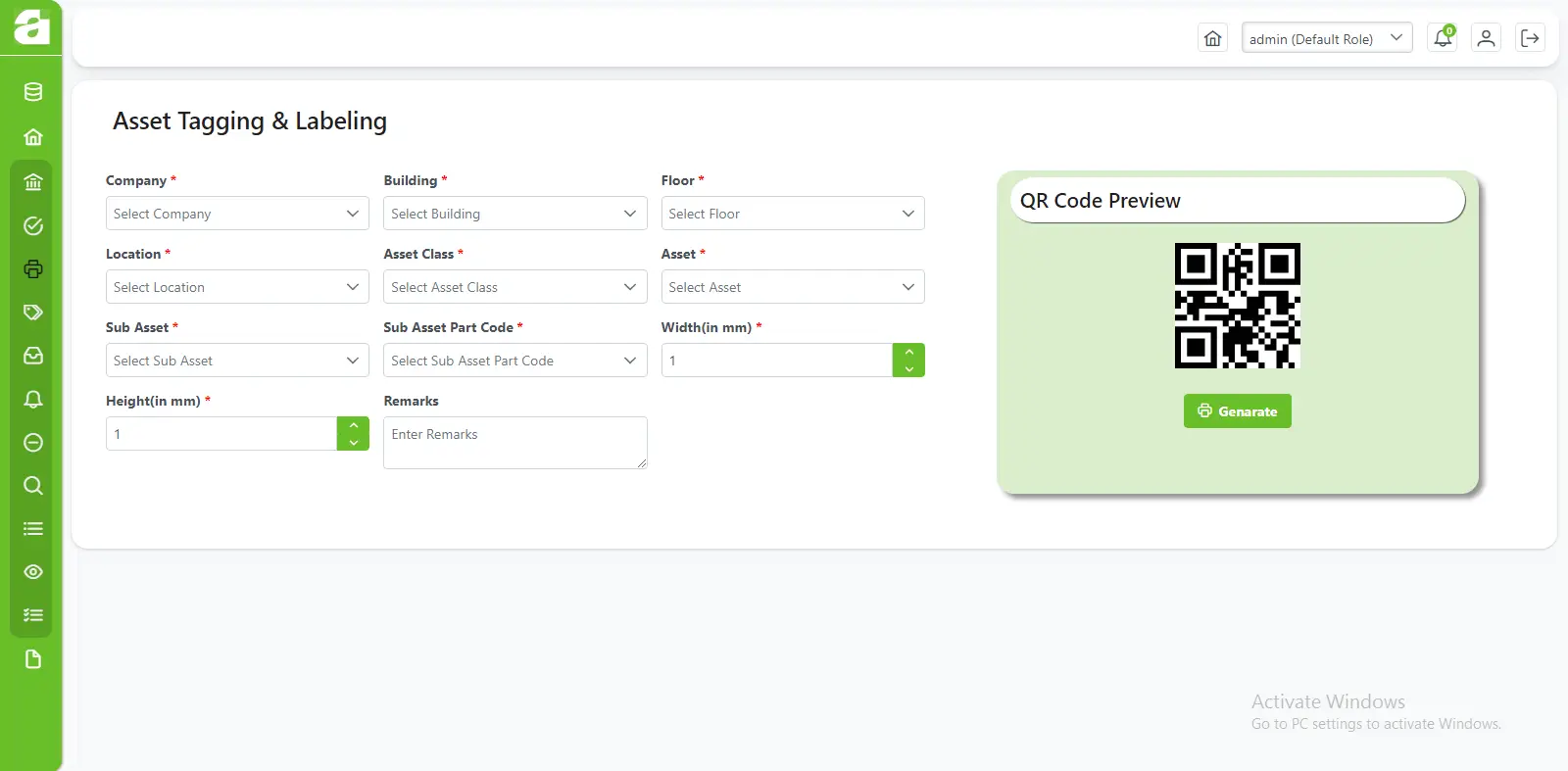Open the circled minus sidebar icon
This screenshot has height=771, width=1568.
pyautogui.click(x=33, y=442)
